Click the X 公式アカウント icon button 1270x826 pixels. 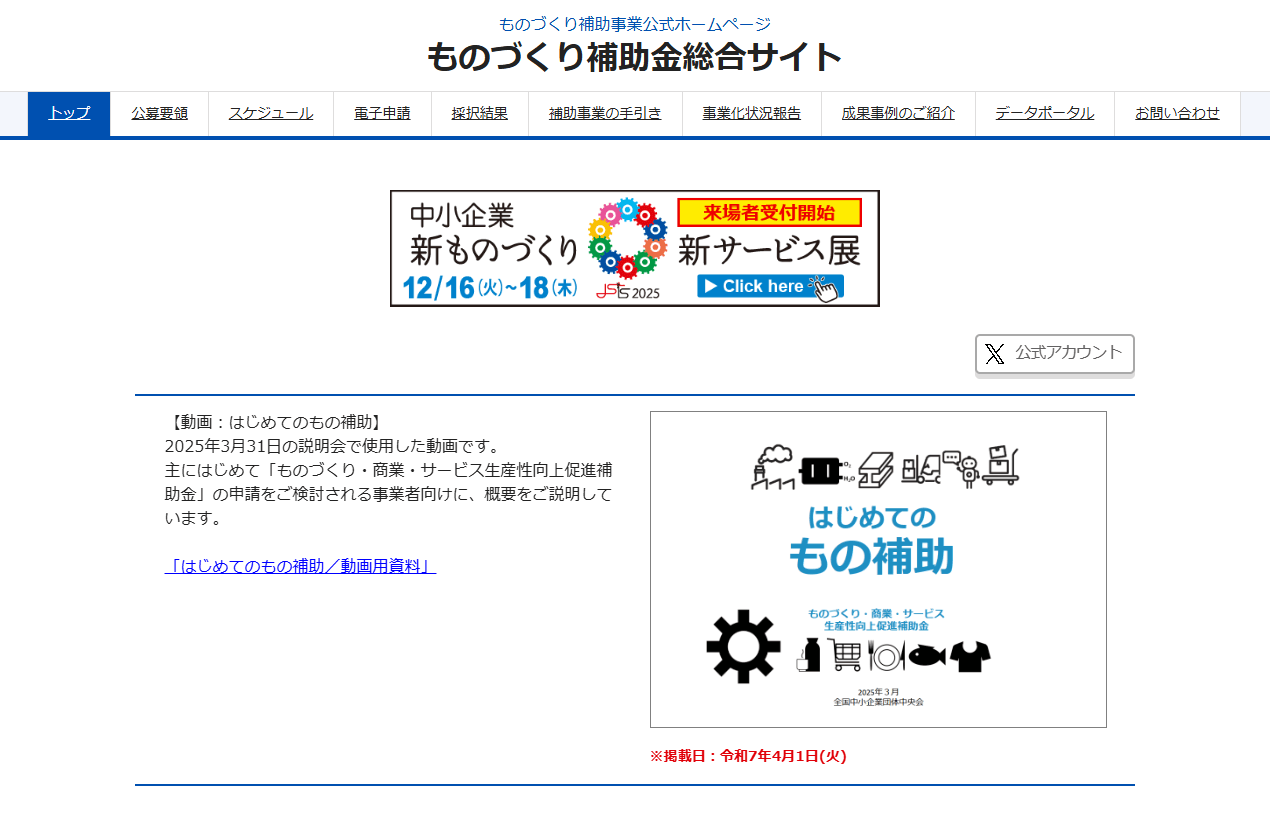coord(1054,354)
